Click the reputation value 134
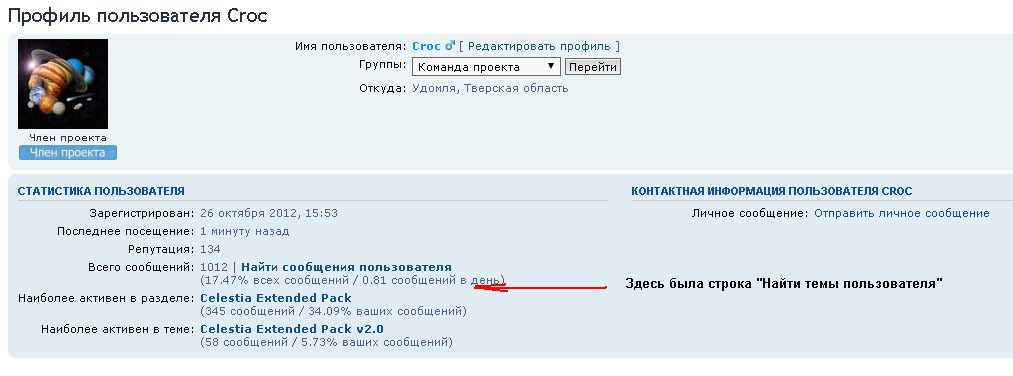 [x=210, y=249]
